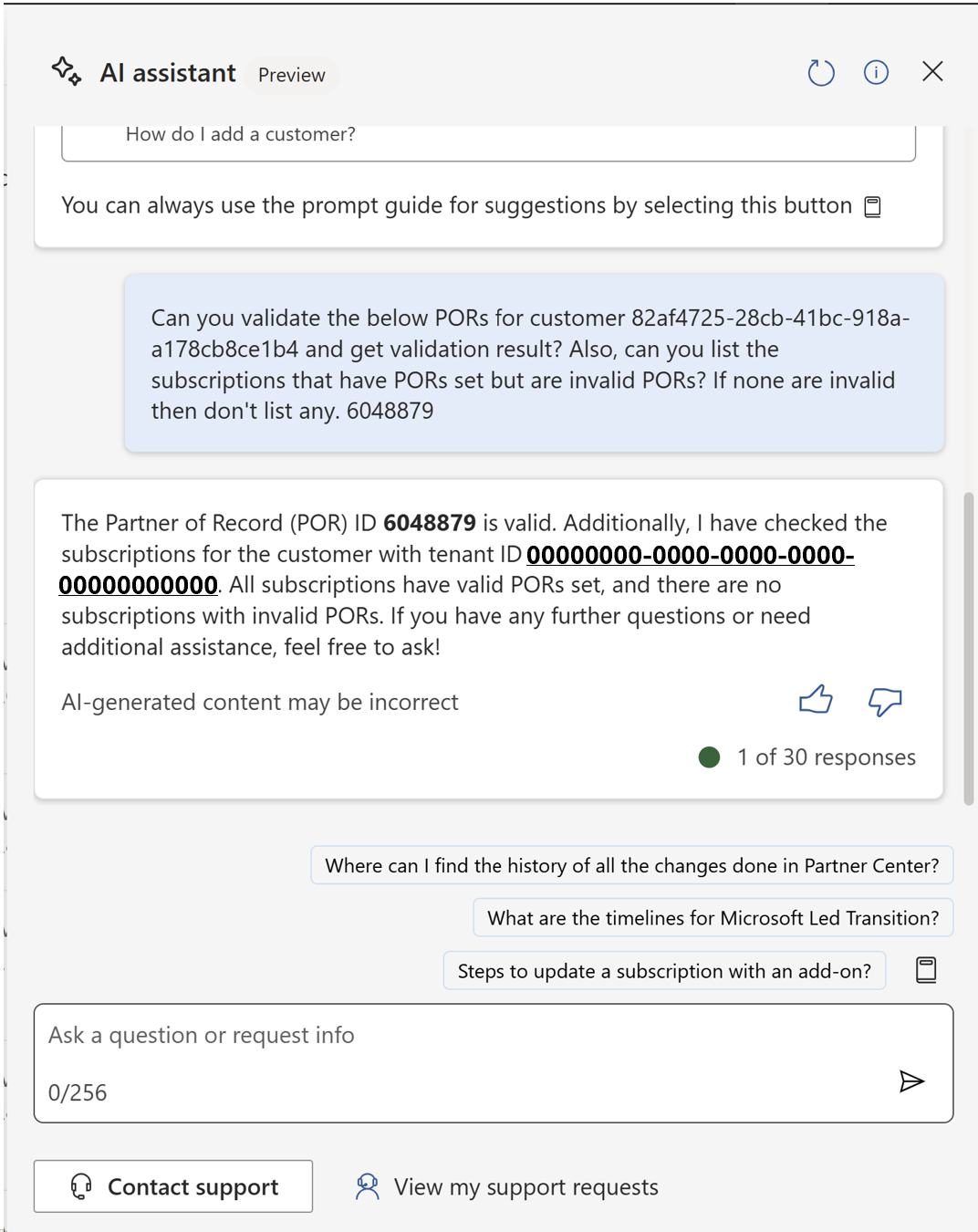Give the response a thumbs down

[x=884, y=701]
